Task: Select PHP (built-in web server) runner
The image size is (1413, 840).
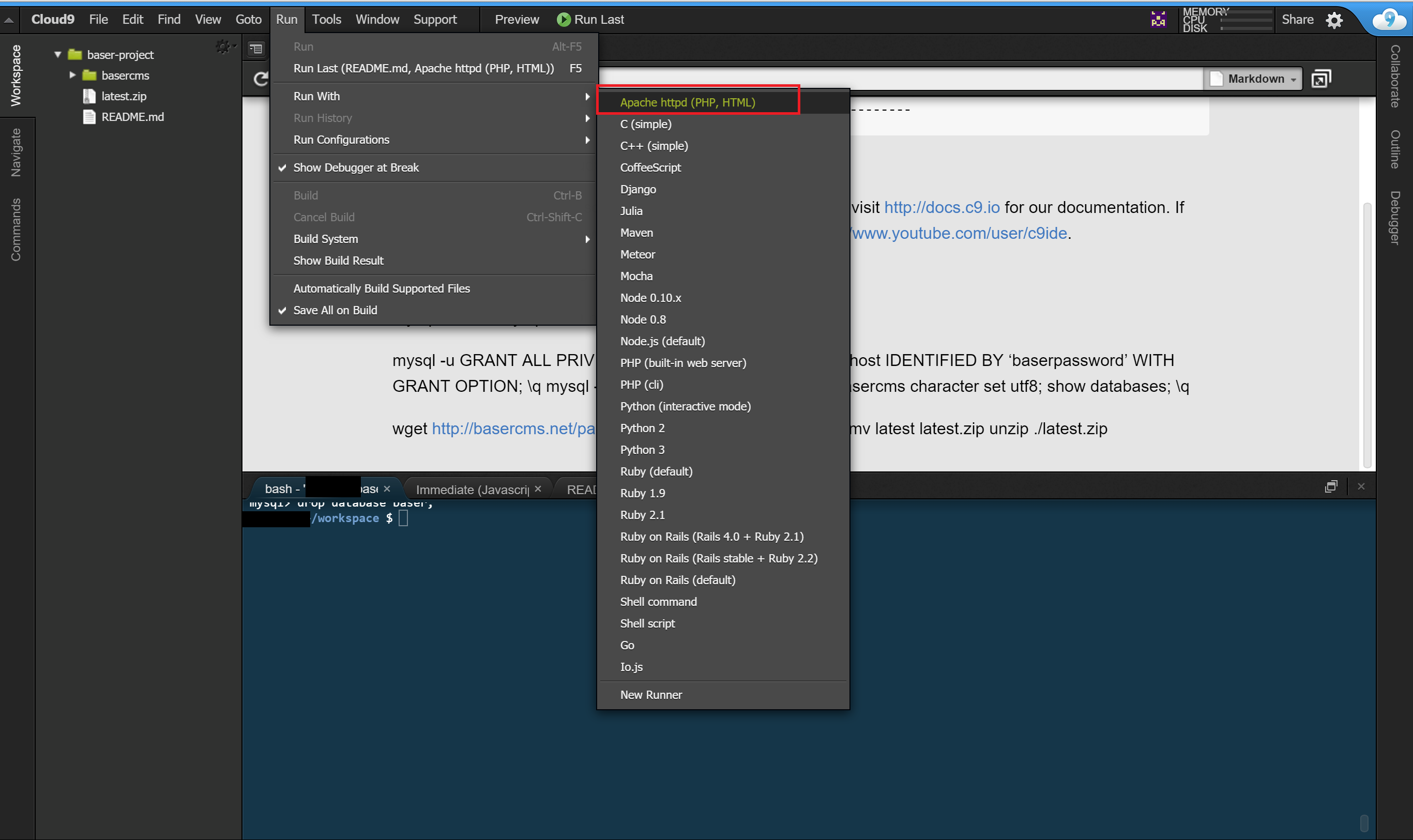Action: pos(723,363)
